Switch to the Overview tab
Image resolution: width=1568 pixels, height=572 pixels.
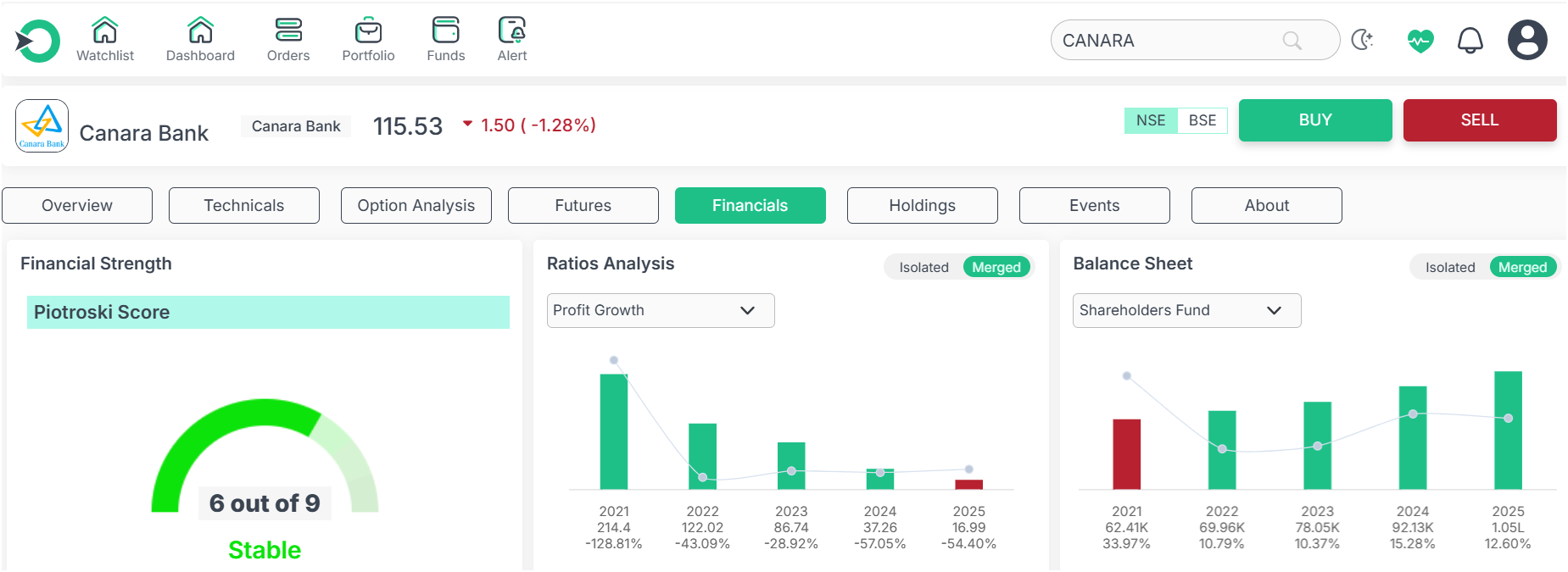pyautogui.click(x=77, y=206)
